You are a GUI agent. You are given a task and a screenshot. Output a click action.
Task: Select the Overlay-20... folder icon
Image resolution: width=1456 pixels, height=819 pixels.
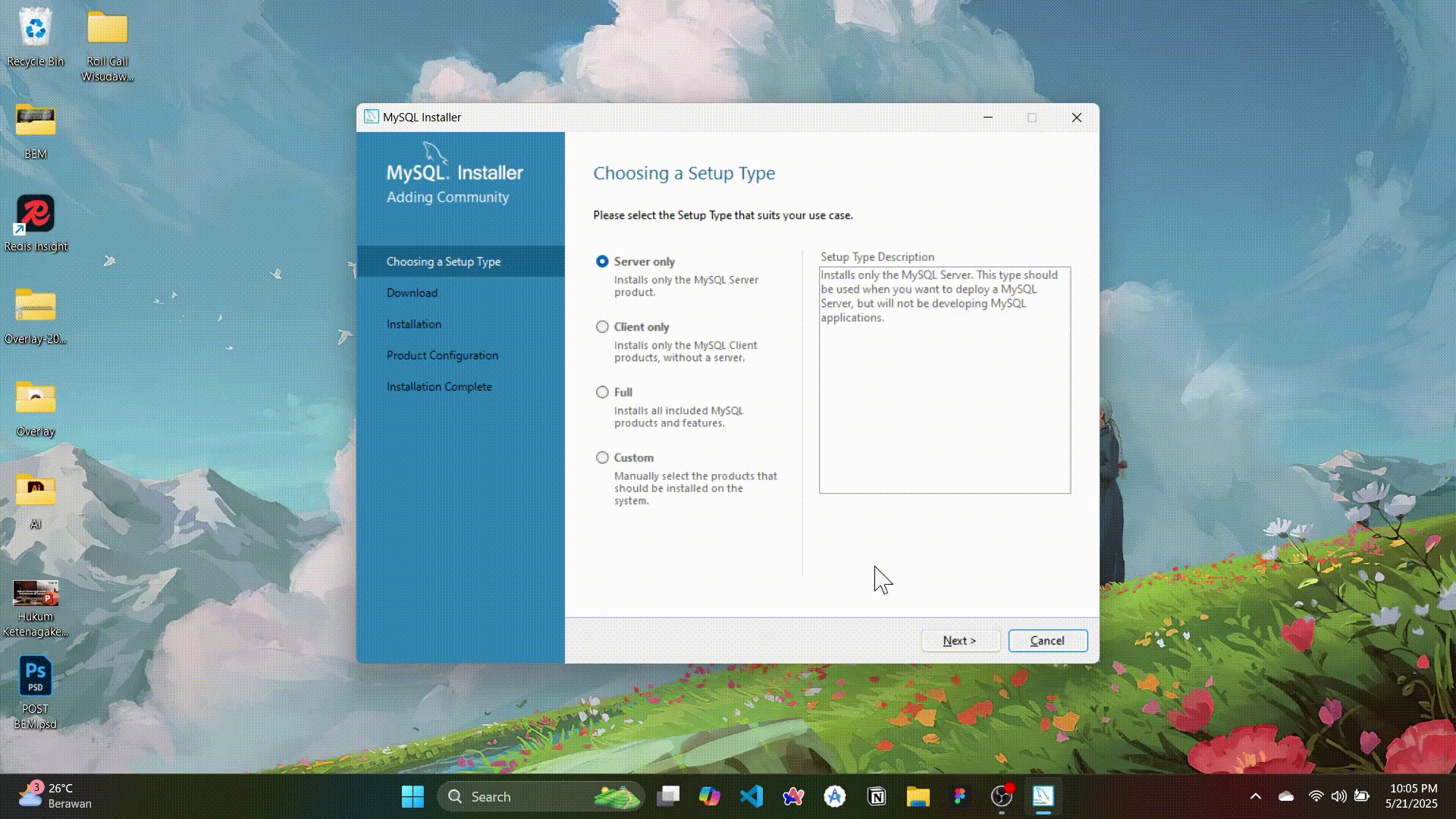36,315
